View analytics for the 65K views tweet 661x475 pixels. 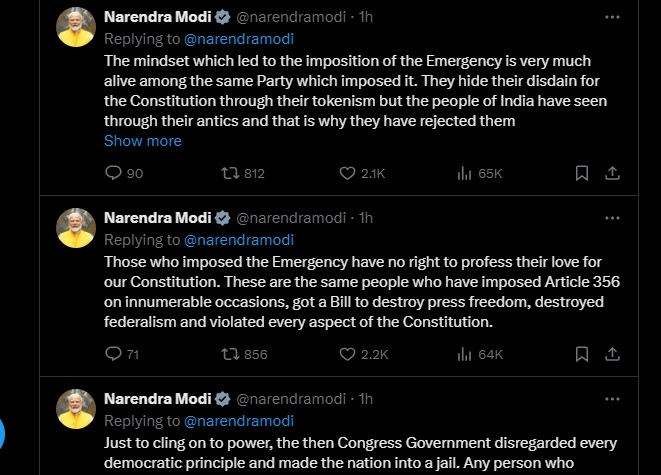pyautogui.click(x=464, y=173)
